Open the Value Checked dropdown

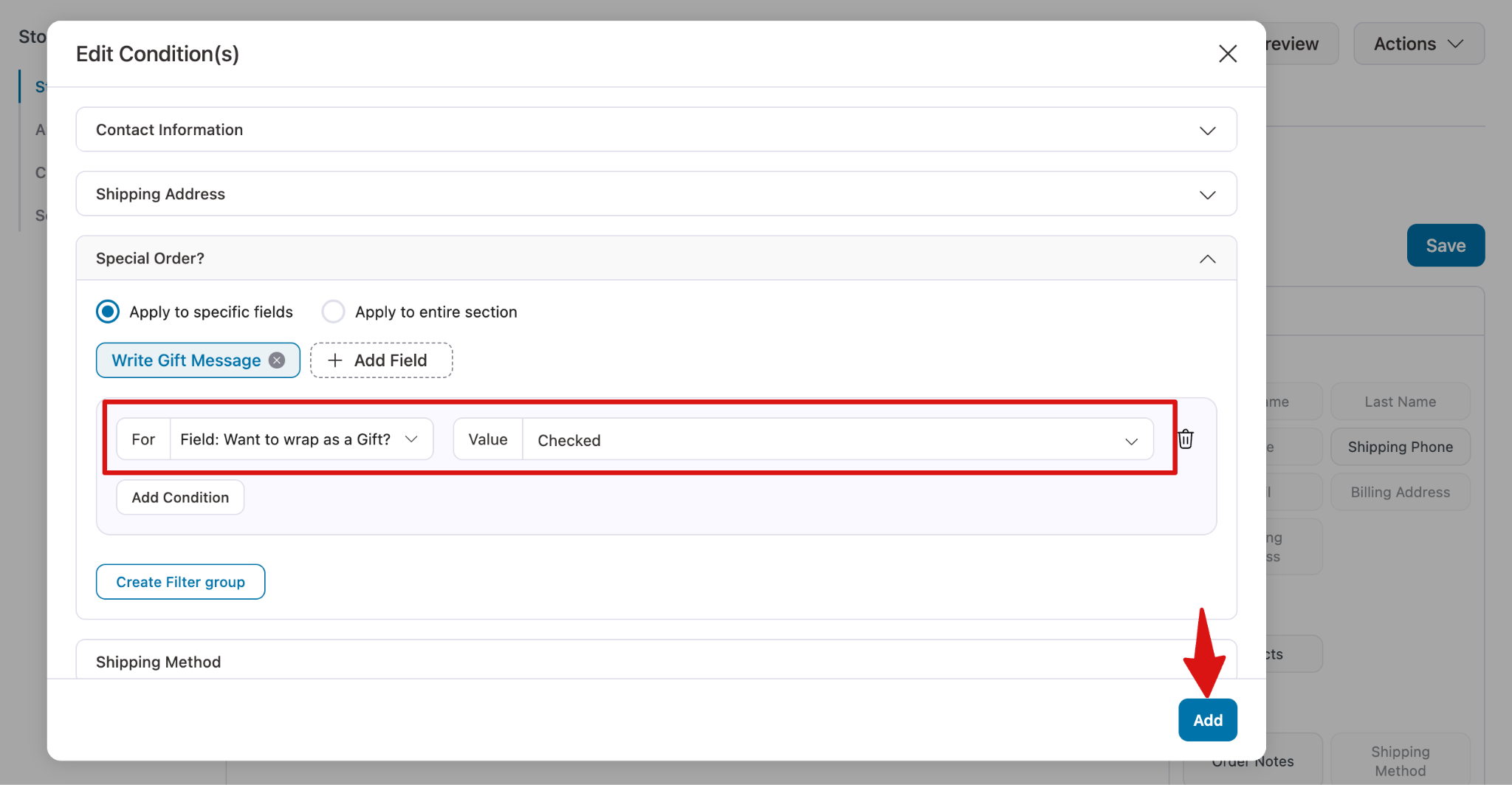pyautogui.click(x=836, y=440)
